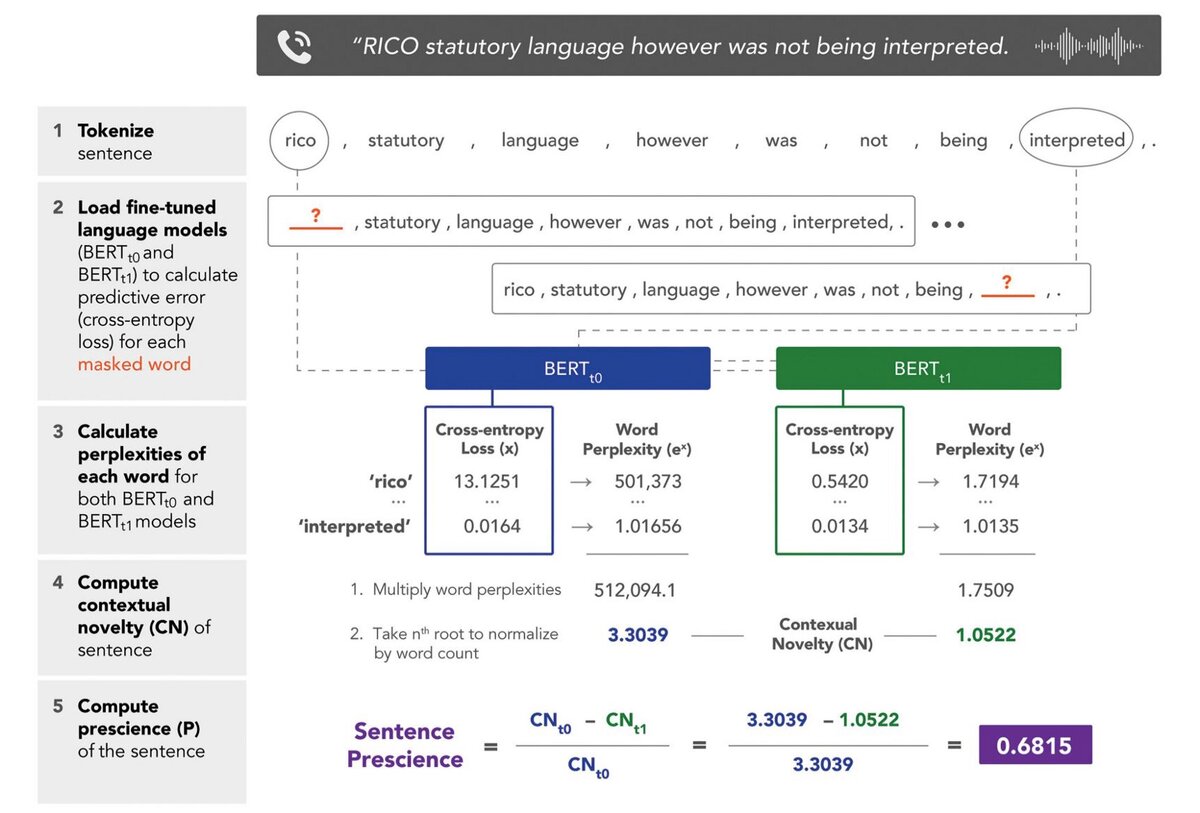Image resolution: width=1200 pixels, height=813 pixels.
Task: Click the 0.0164 loss value
Action: 492,526
